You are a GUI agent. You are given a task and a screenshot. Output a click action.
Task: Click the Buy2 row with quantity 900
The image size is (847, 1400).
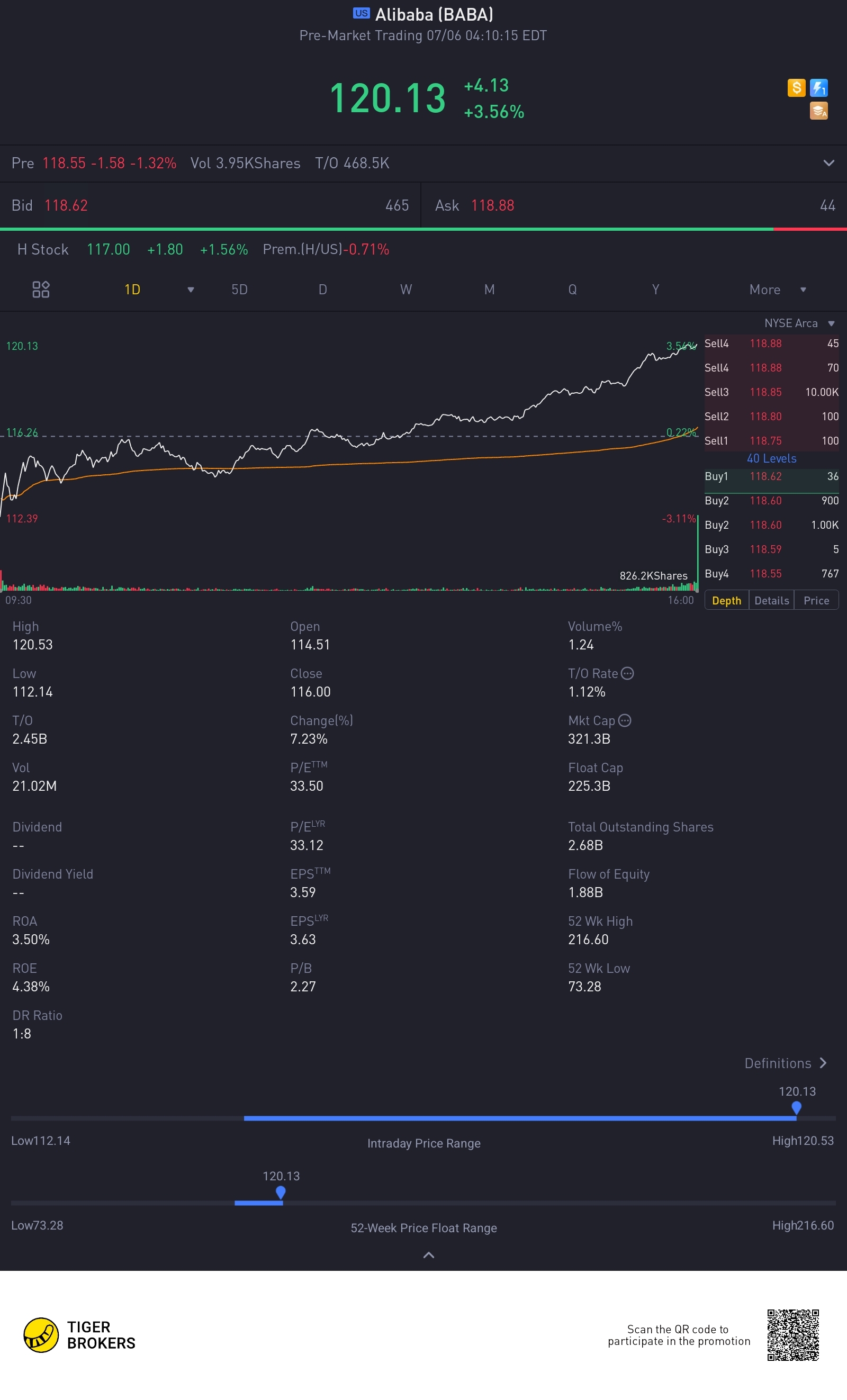coord(771,501)
